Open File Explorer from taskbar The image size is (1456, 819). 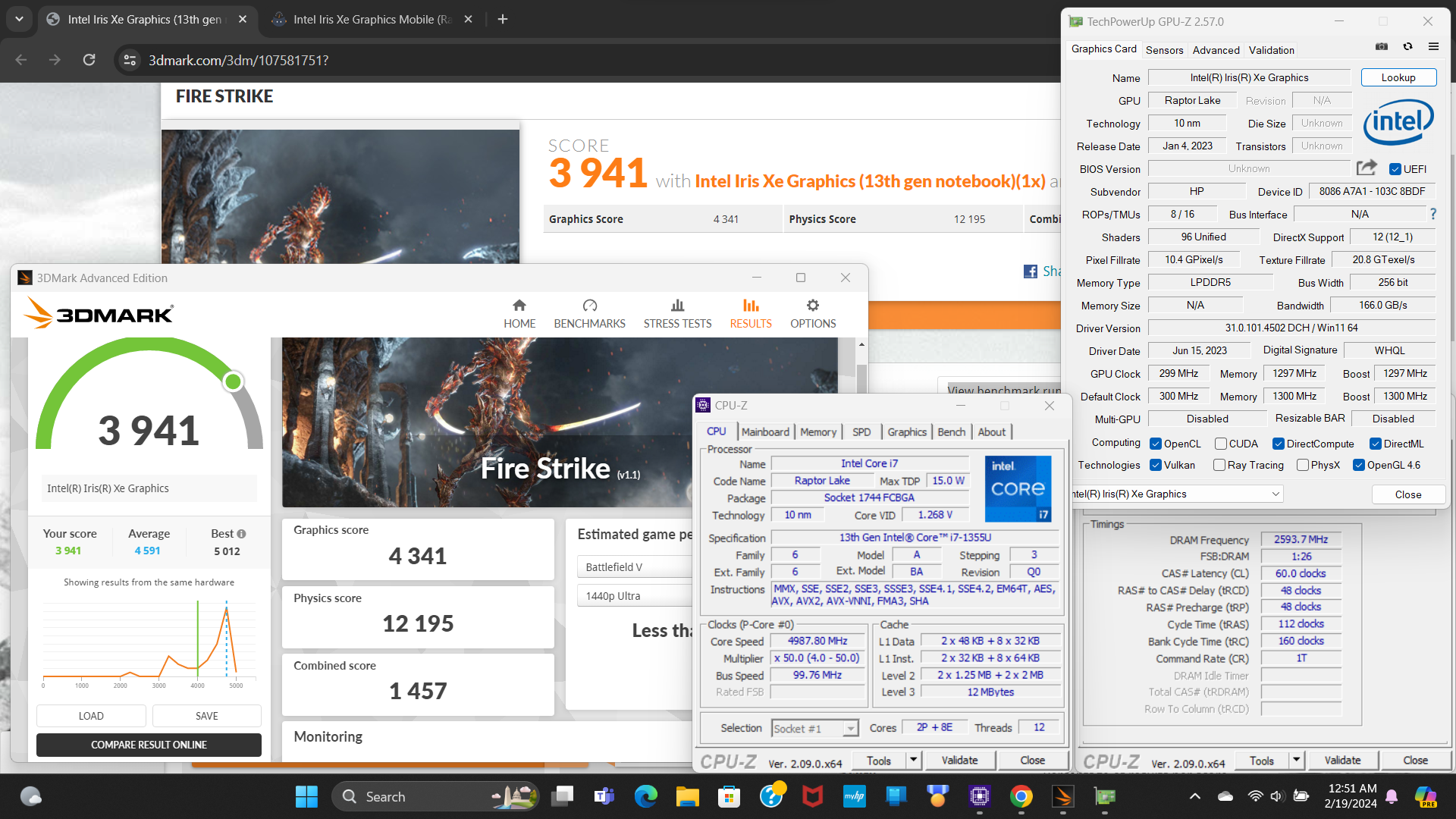click(x=687, y=796)
